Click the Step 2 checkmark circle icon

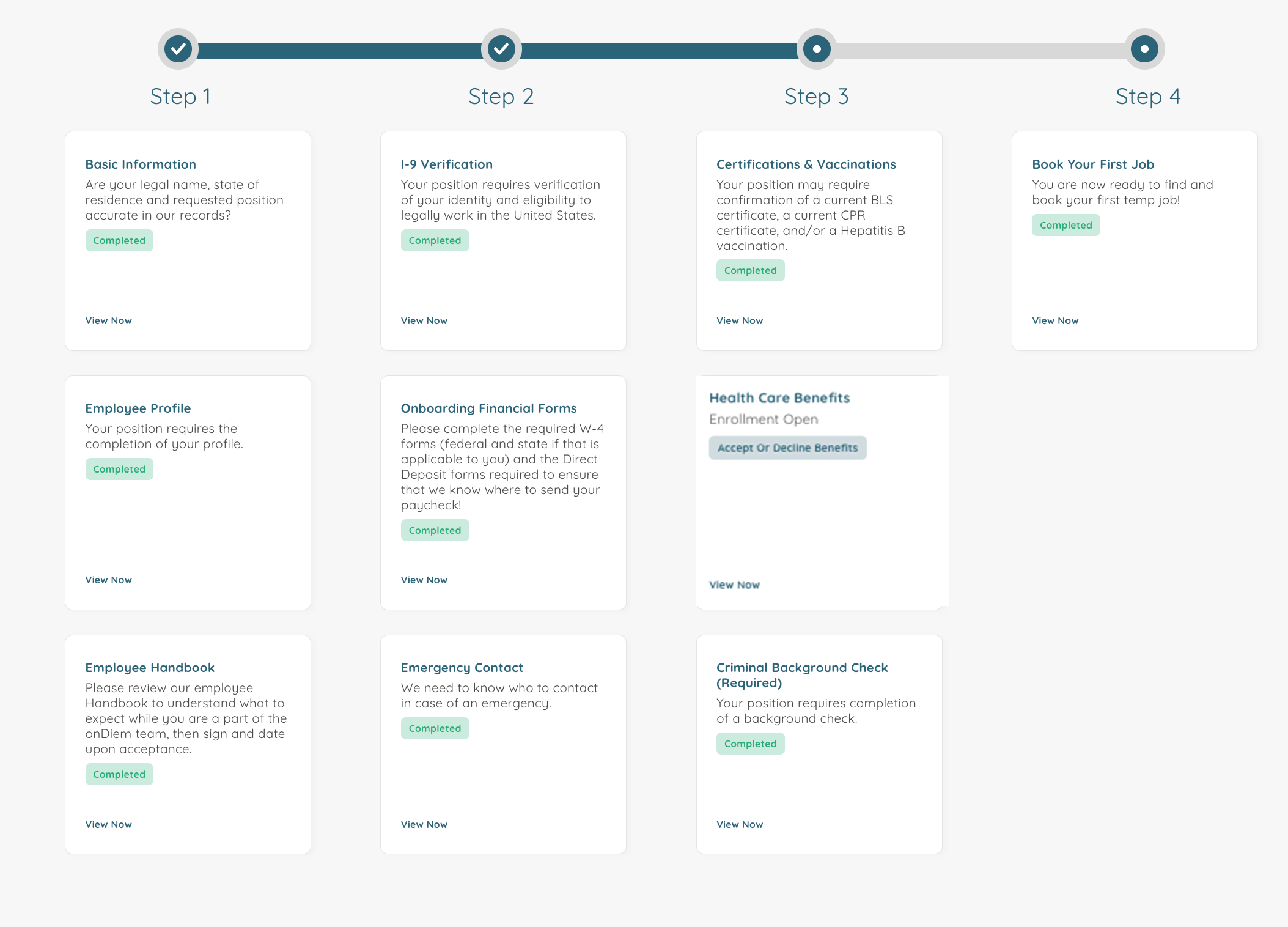coord(501,49)
